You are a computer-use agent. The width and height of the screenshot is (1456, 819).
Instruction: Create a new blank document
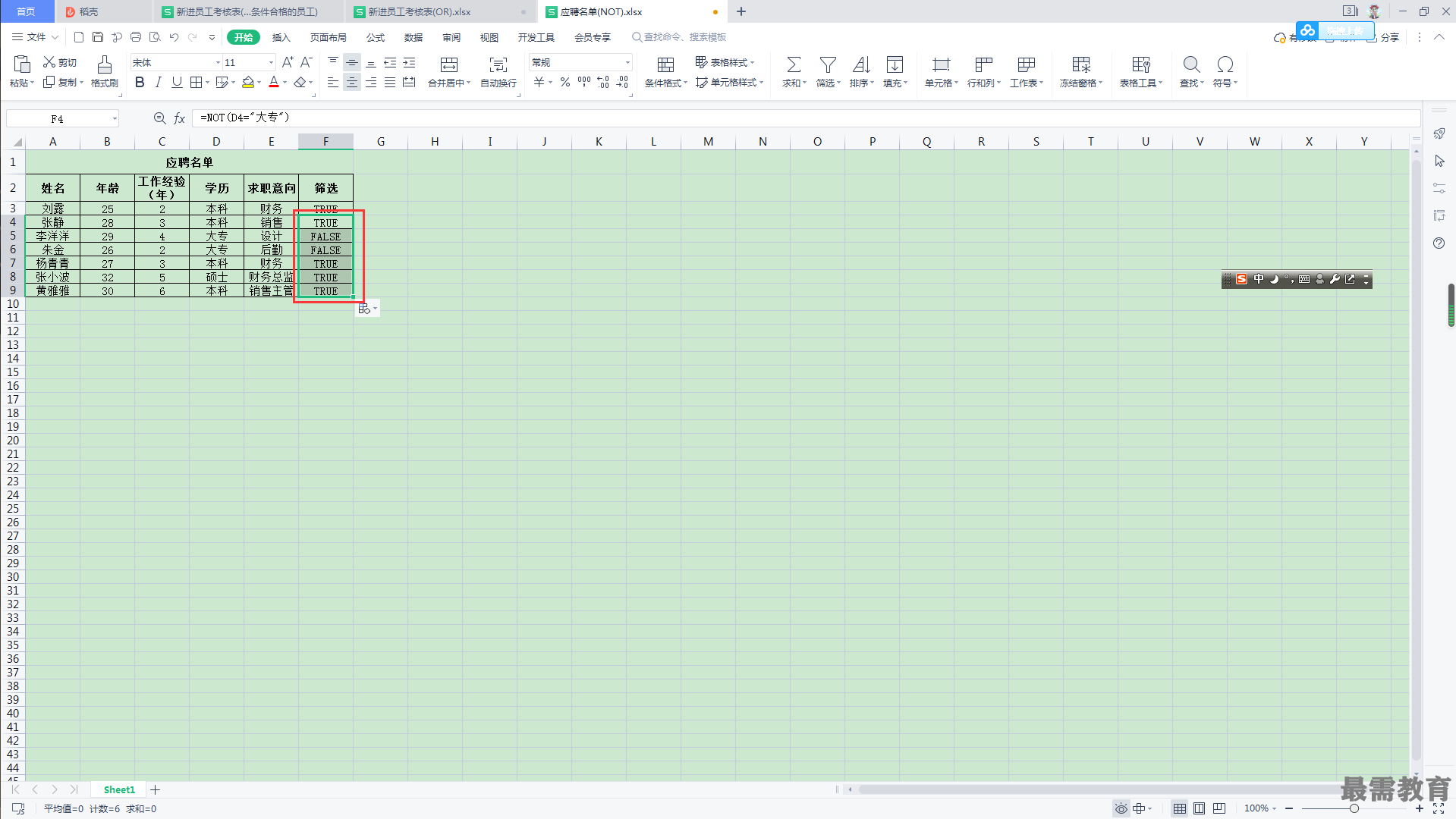pyautogui.click(x=79, y=37)
